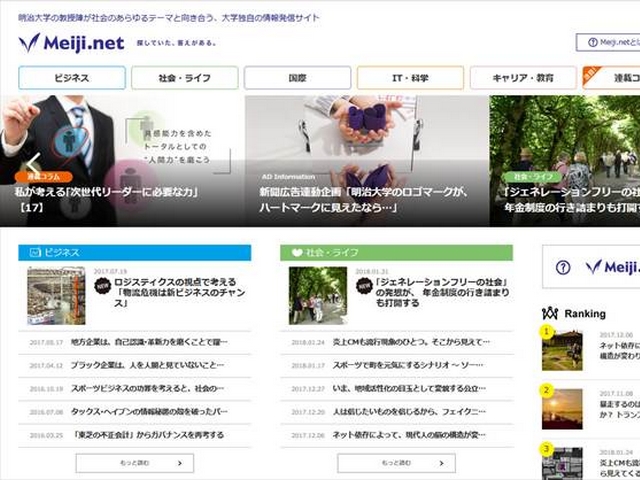Open the 明治大学のロゴマーク ad information slide
Screen dimensions: 640x480
[x=367, y=161]
